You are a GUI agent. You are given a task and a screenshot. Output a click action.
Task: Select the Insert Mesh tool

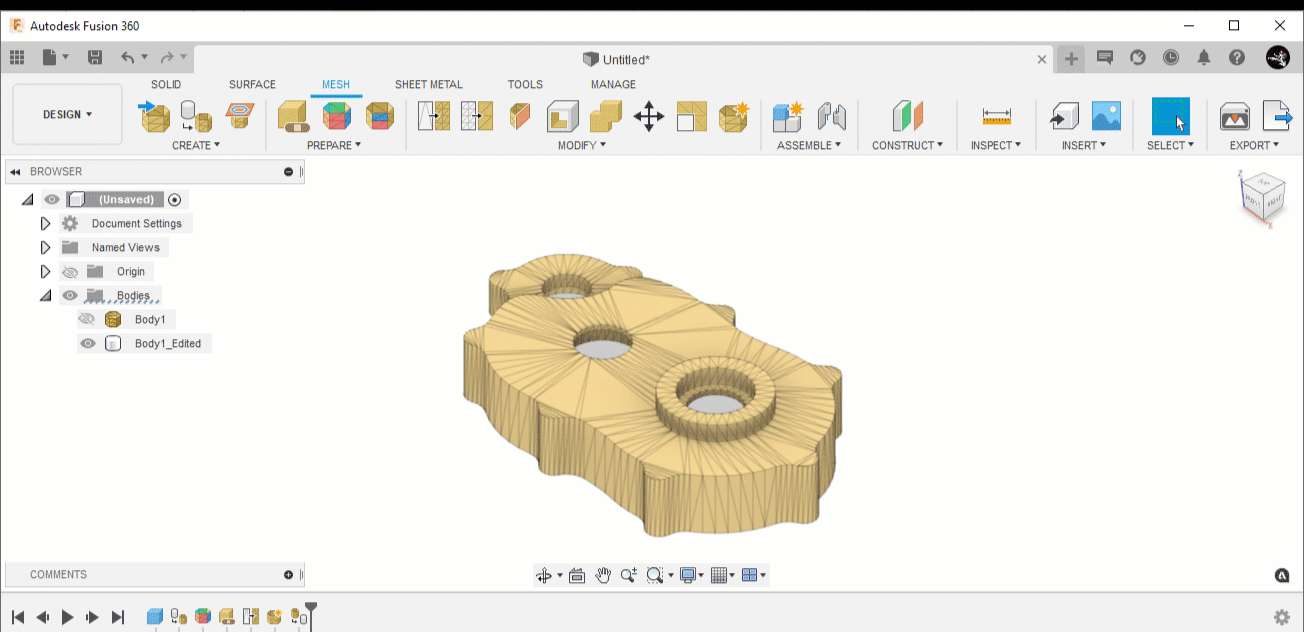coord(154,116)
